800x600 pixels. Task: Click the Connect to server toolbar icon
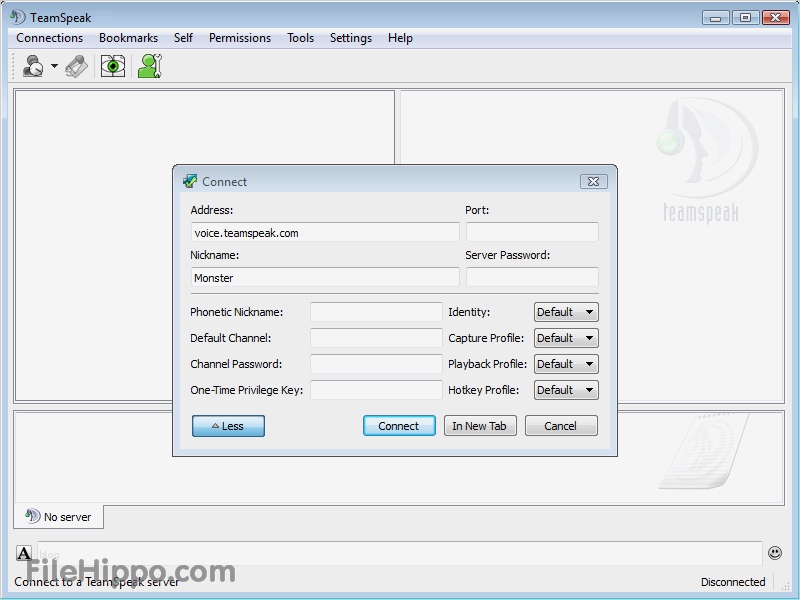tap(33, 66)
